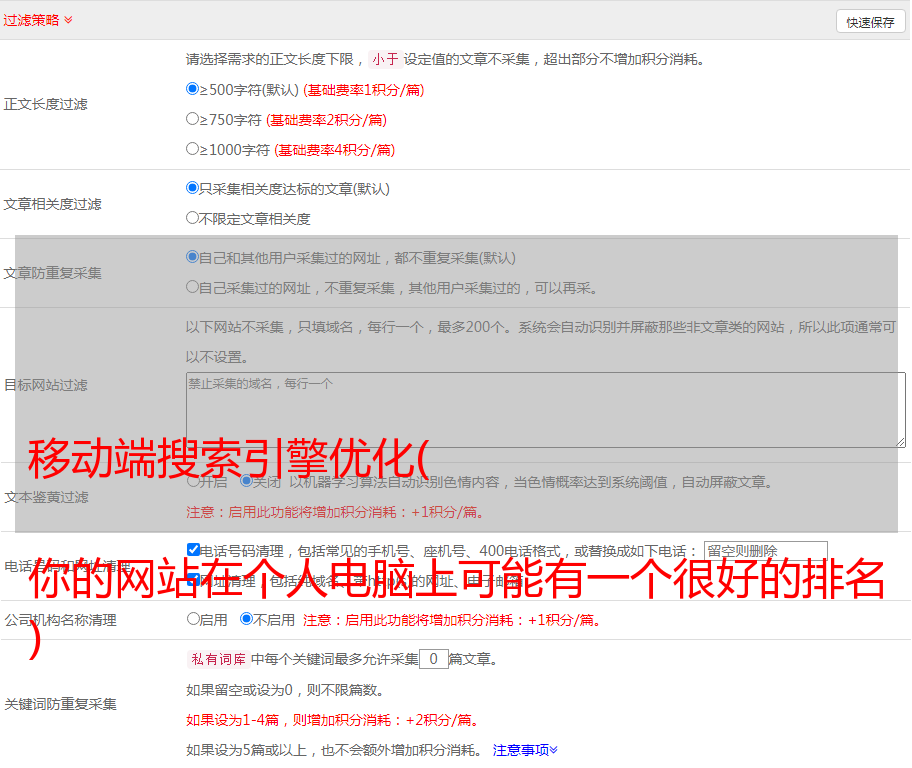Expand the 注意事项 link
The width and height of the screenshot is (912, 768).
(525, 749)
